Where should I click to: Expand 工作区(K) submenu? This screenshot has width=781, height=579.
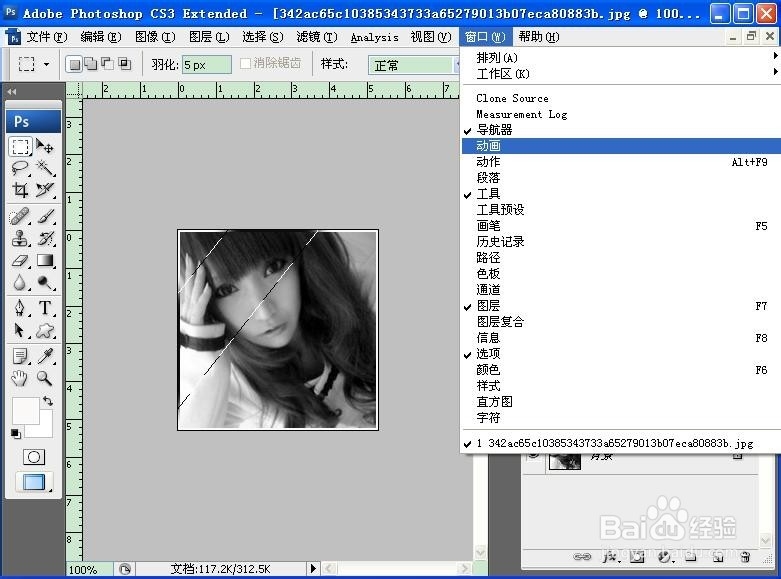[x=621, y=74]
